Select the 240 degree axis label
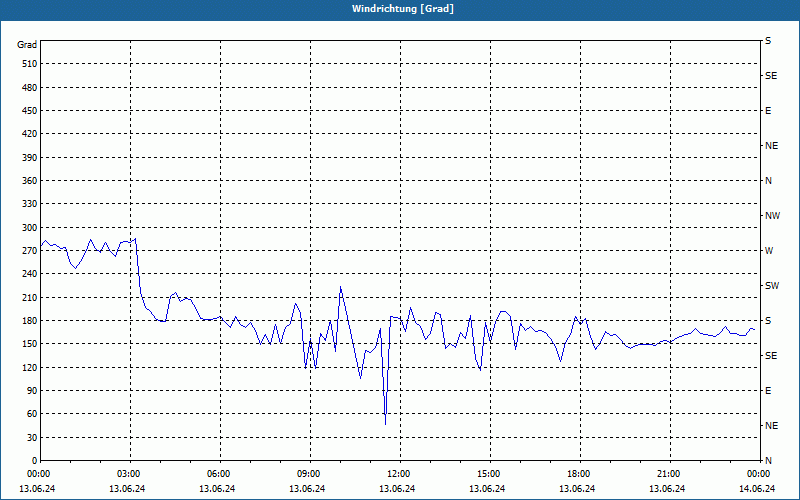Image resolution: width=800 pixels, height=500 pixels. click(30, 274)
